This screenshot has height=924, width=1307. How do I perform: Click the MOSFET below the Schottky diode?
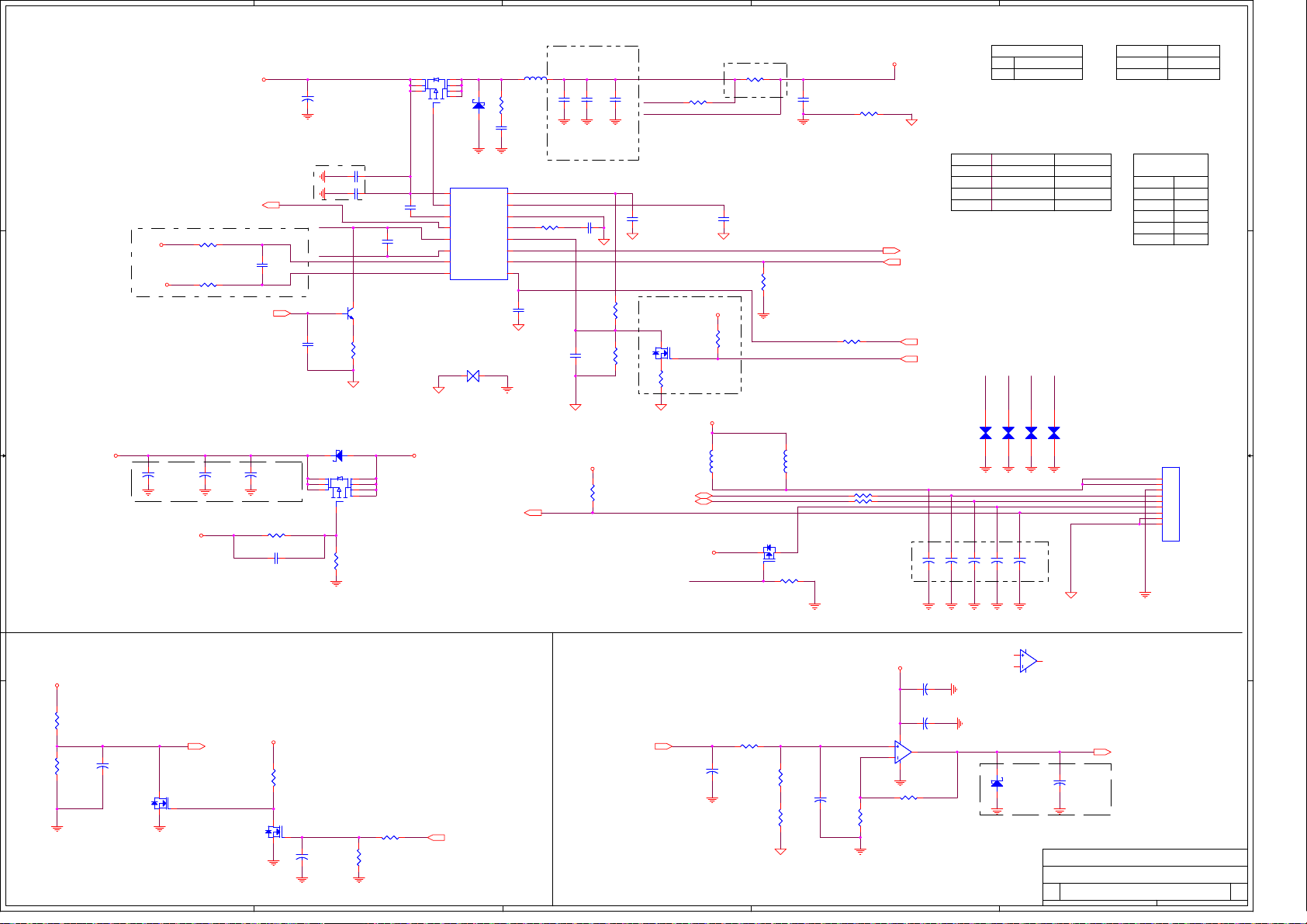[x=340, y=487]
